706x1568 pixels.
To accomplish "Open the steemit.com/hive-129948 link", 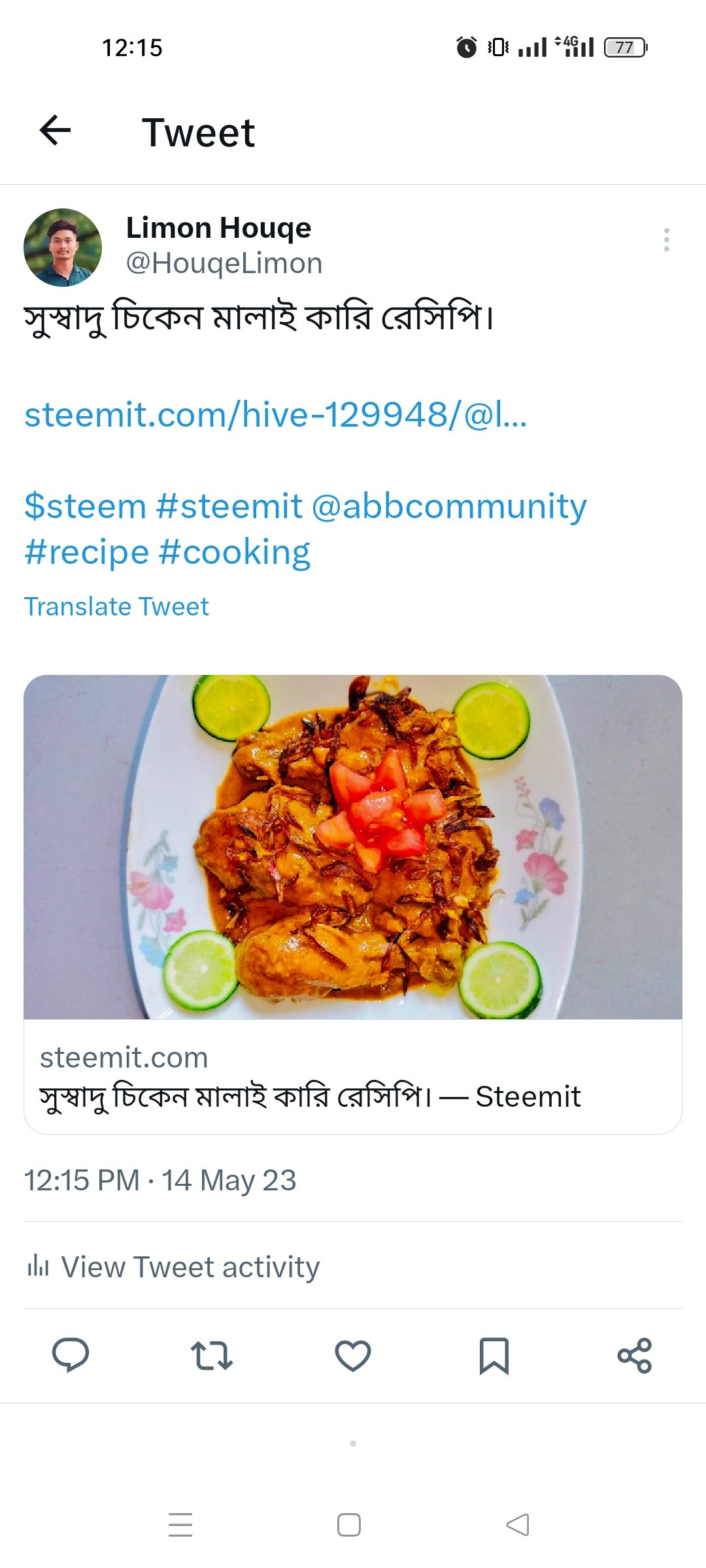I will click(275, 414).
